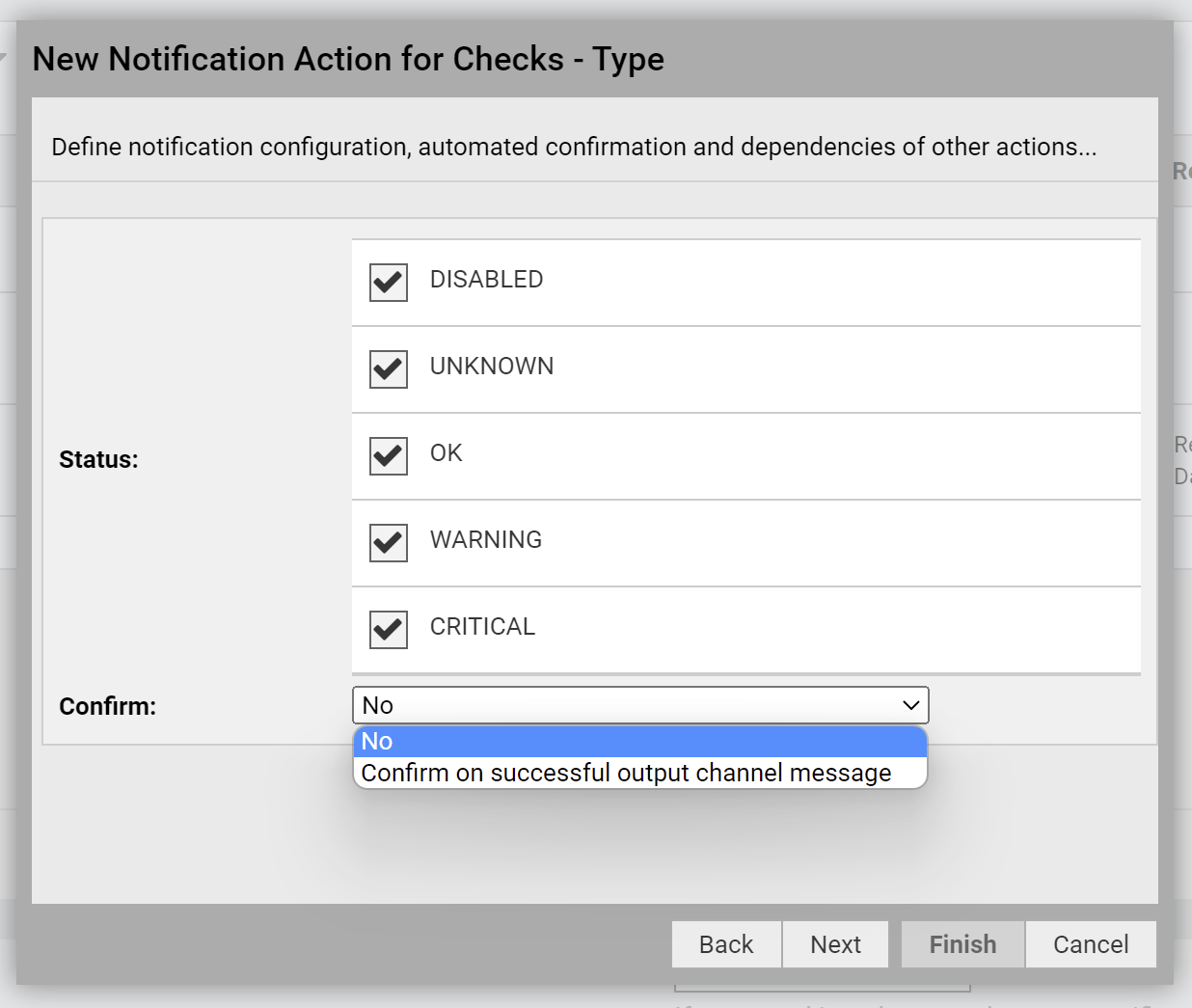
Task: Click the Back button
Action: (726, 944)
